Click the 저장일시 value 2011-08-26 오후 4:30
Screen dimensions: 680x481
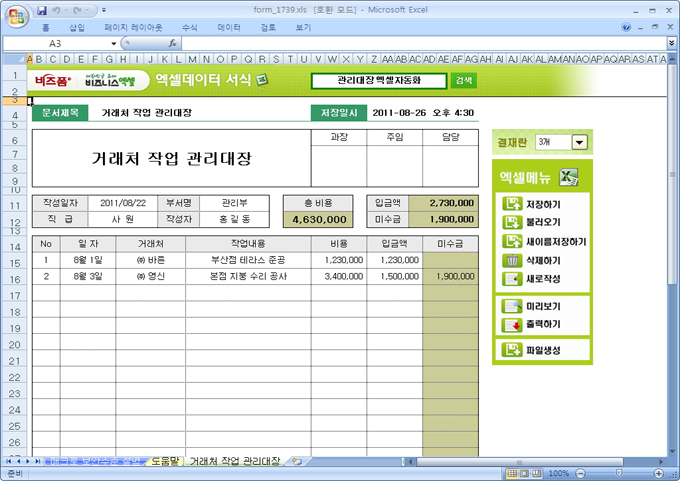coord(423,113)
